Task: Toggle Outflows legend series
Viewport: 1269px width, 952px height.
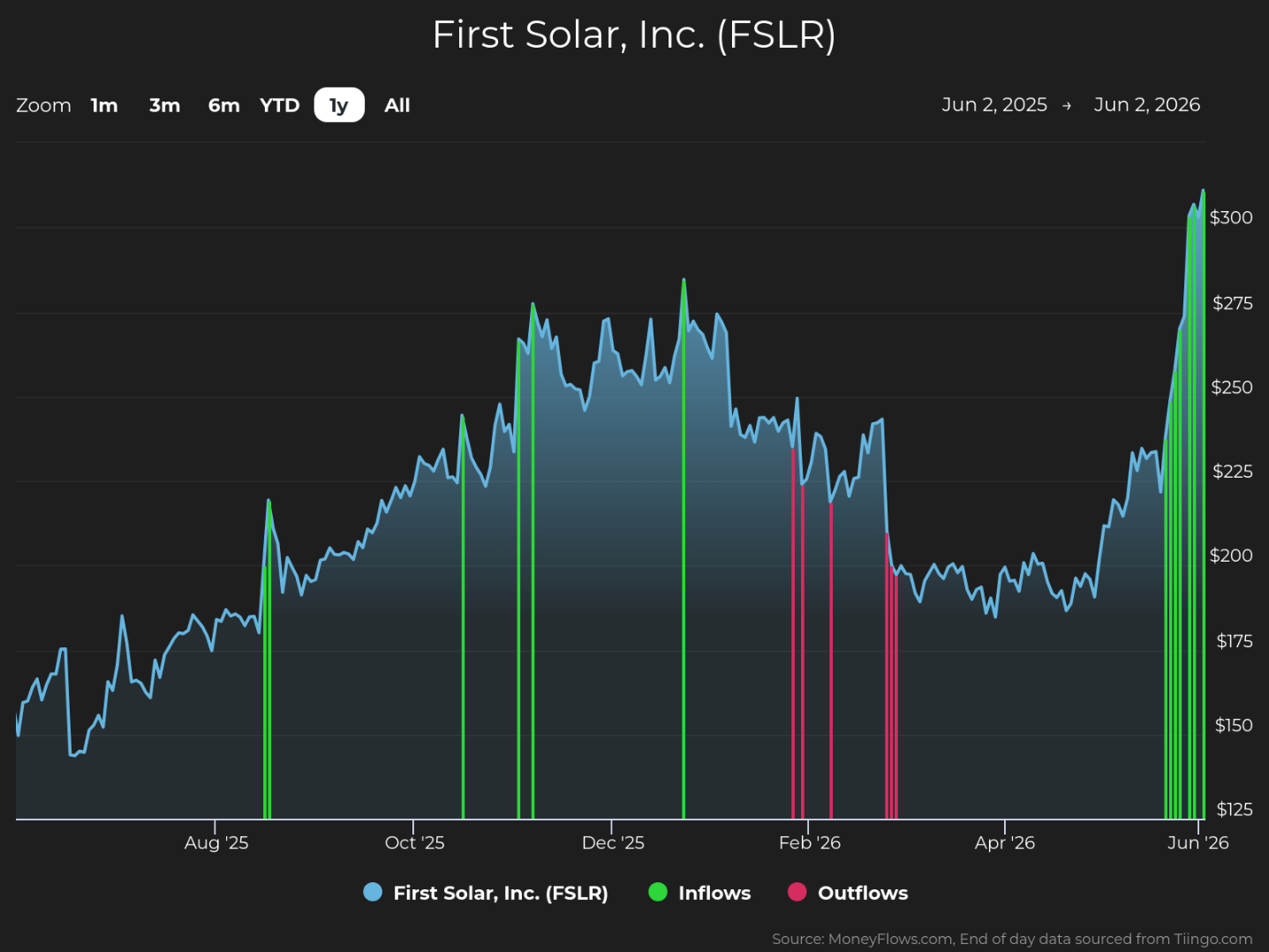Action: point(848,893)
